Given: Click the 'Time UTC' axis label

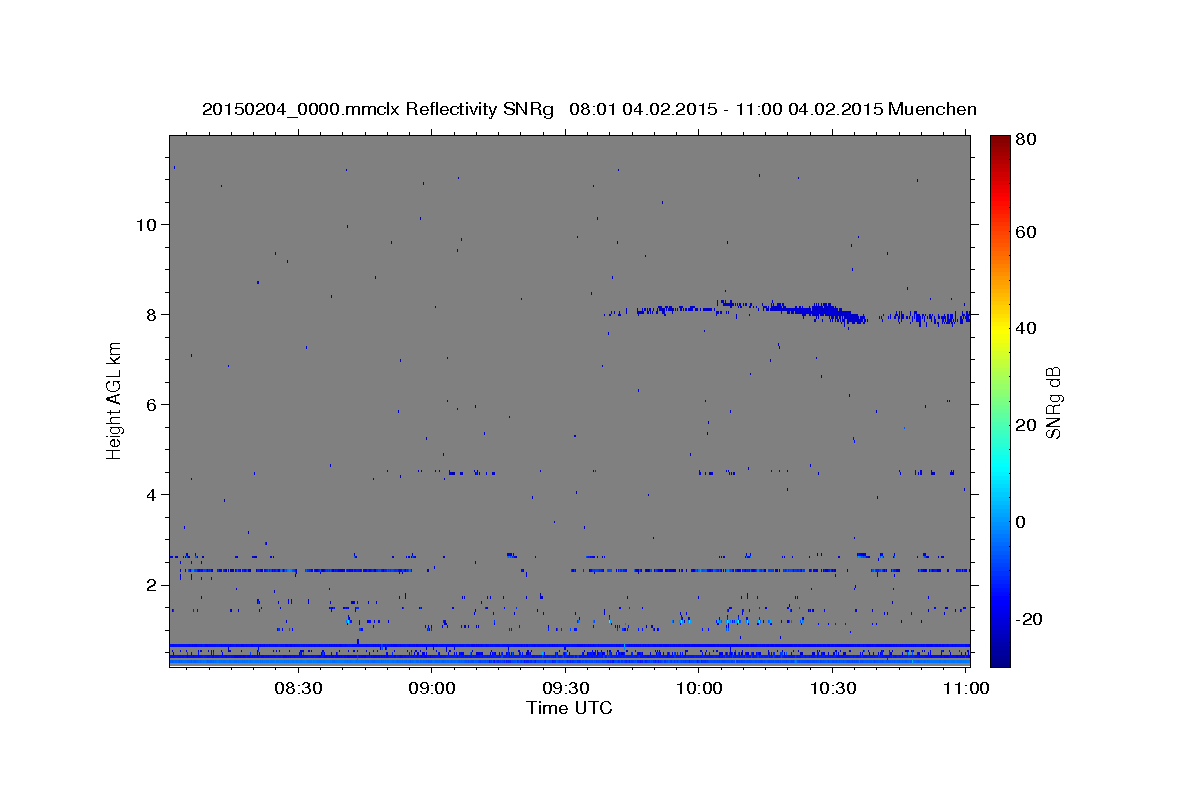Looking at the screenshot, I should pyautogui.click(x=569, y=708).
